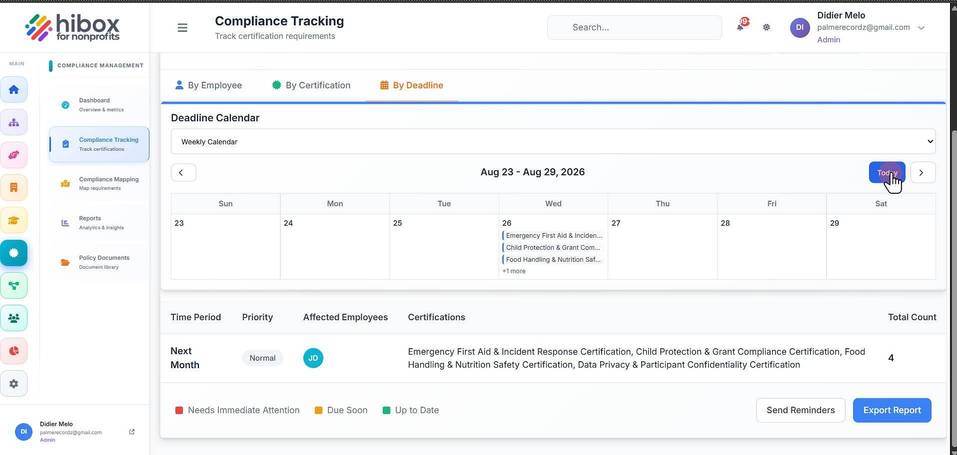Image resolution: width=957 pixels, height=455 pixels.
Task: Select Compliance Tracking menu item
Action: click(99, 144)
